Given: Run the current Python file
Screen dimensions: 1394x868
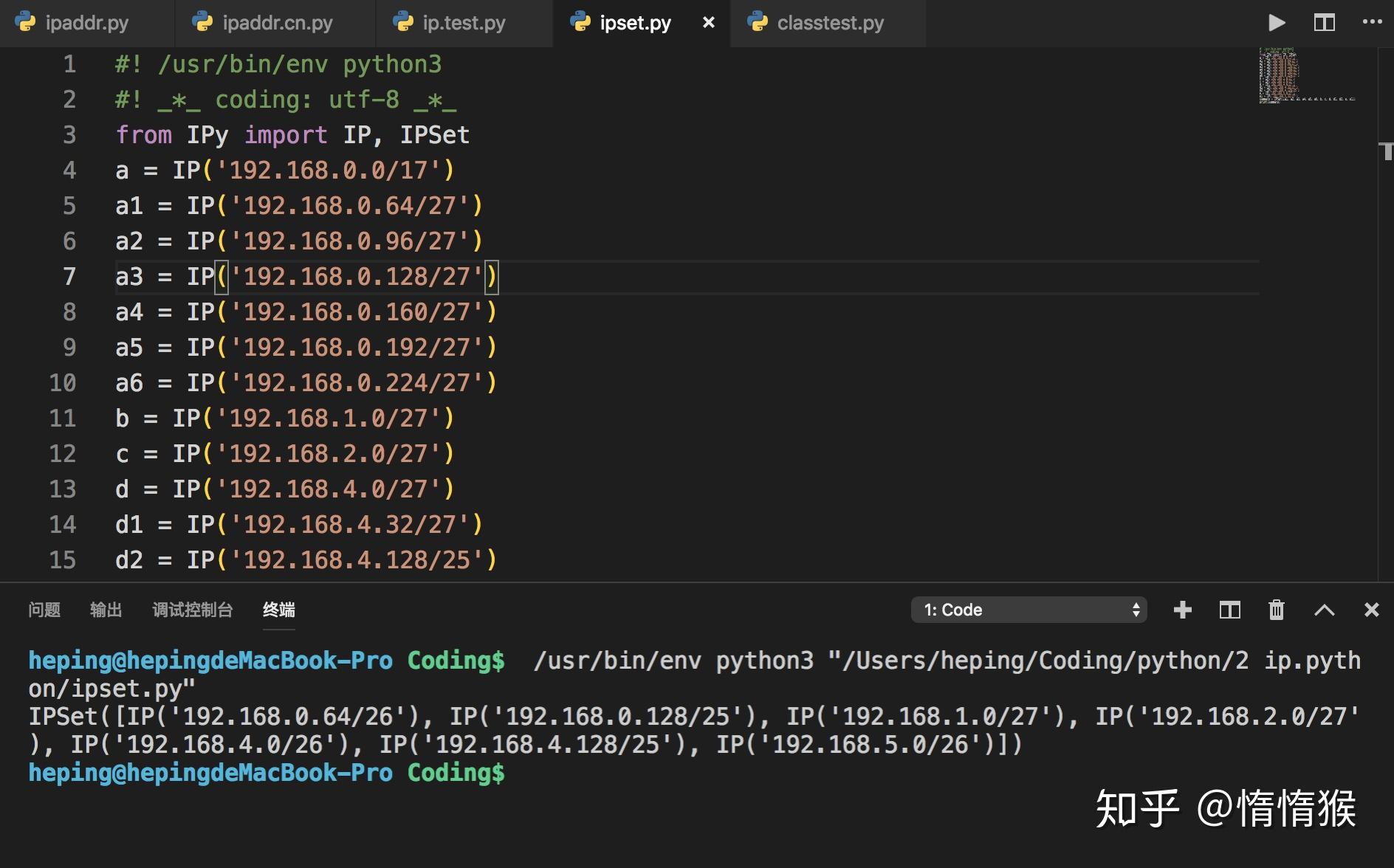Looking at the screenshot, I should (x=1277, y=22).
